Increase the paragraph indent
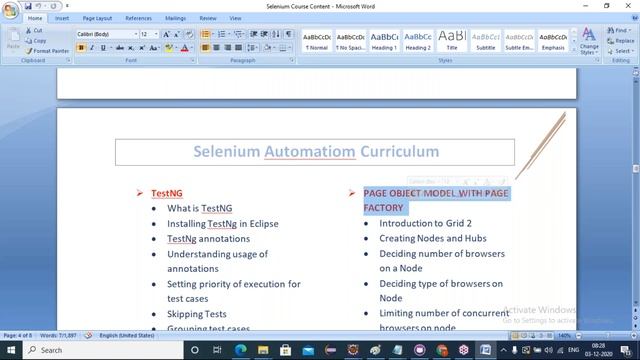 point(264,34)
